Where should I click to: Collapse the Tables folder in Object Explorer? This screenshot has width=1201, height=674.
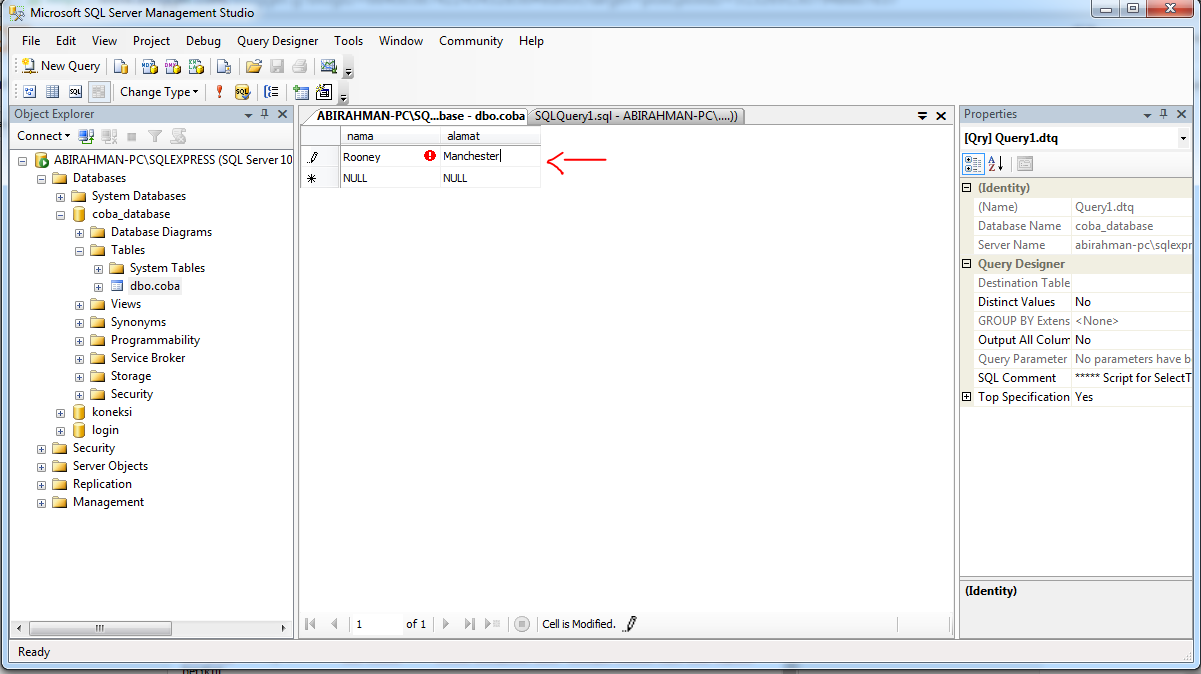point(80,250)
